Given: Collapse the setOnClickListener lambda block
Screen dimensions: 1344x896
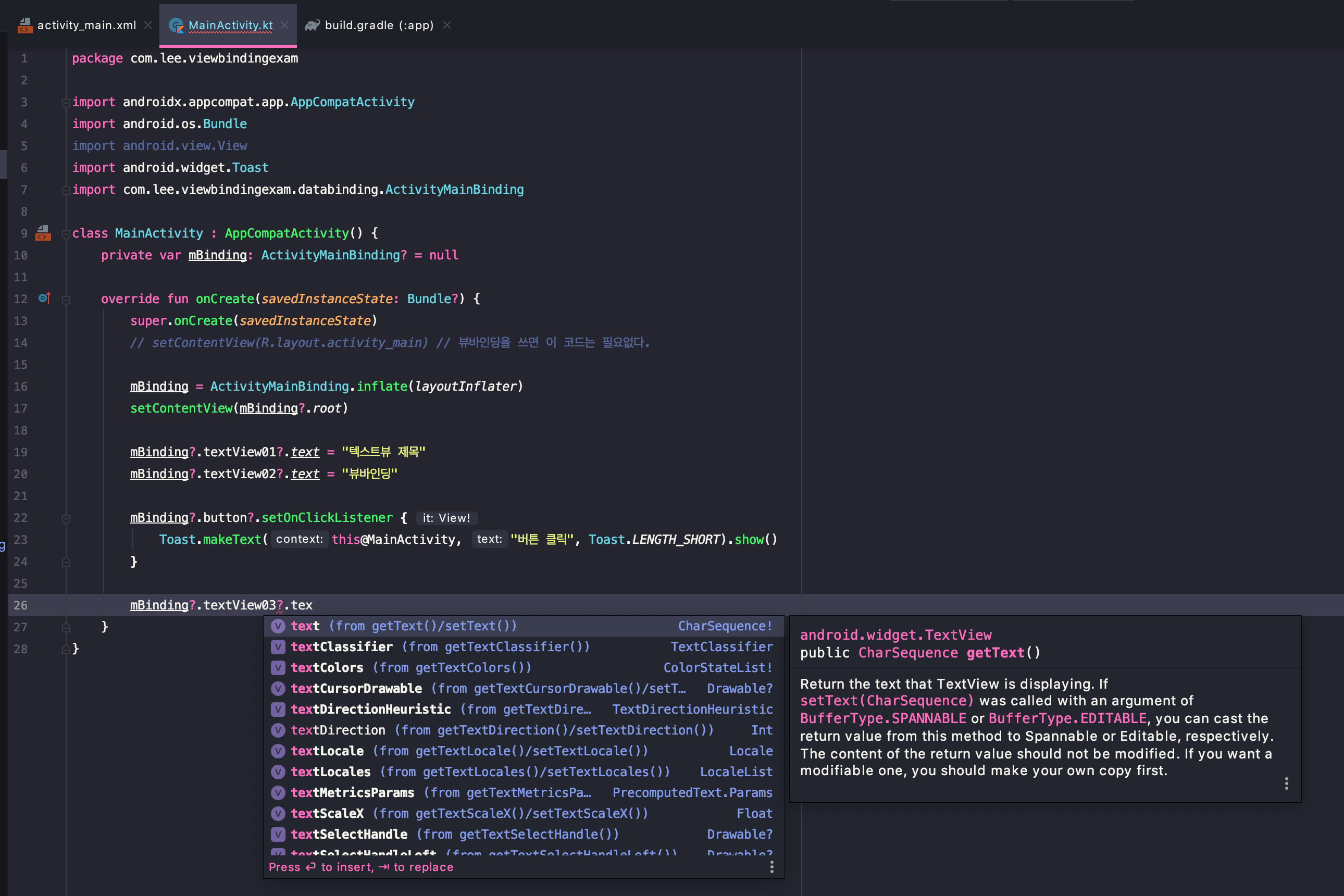Looking at the screenshot, I should pyautogui.click(x=66, y=518).
